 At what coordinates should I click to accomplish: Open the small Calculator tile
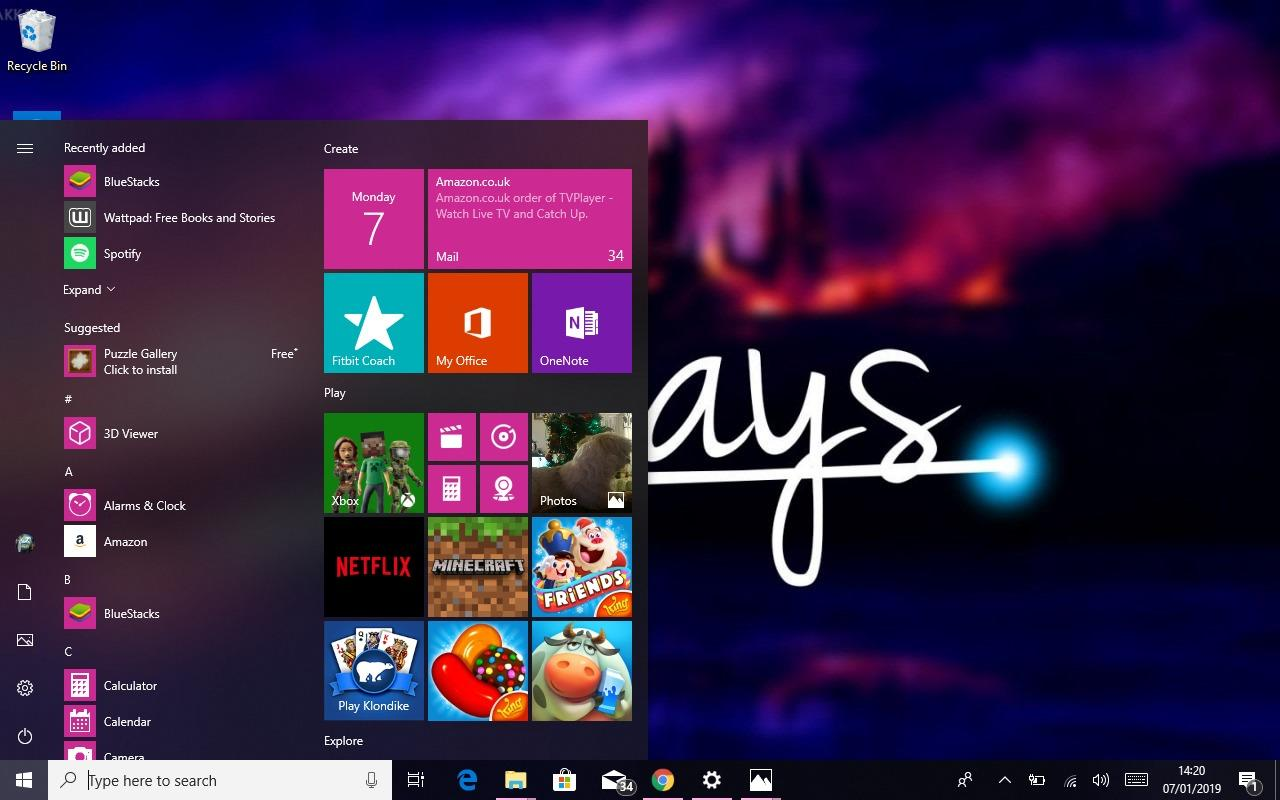pyautogui.click(x=452, y=489)
